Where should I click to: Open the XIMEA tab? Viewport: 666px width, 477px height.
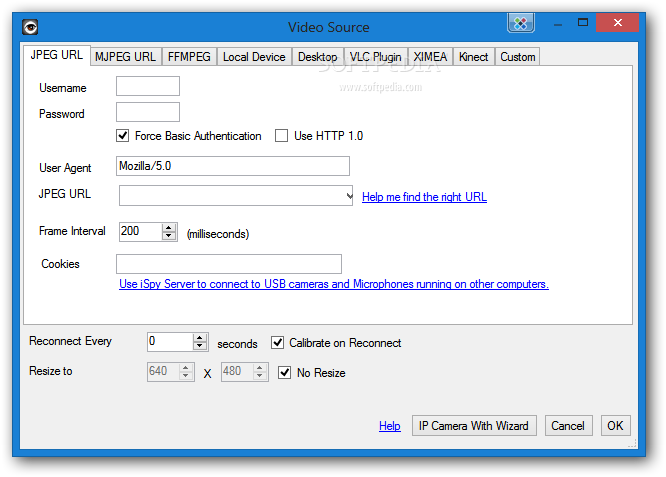click(430, 57)
